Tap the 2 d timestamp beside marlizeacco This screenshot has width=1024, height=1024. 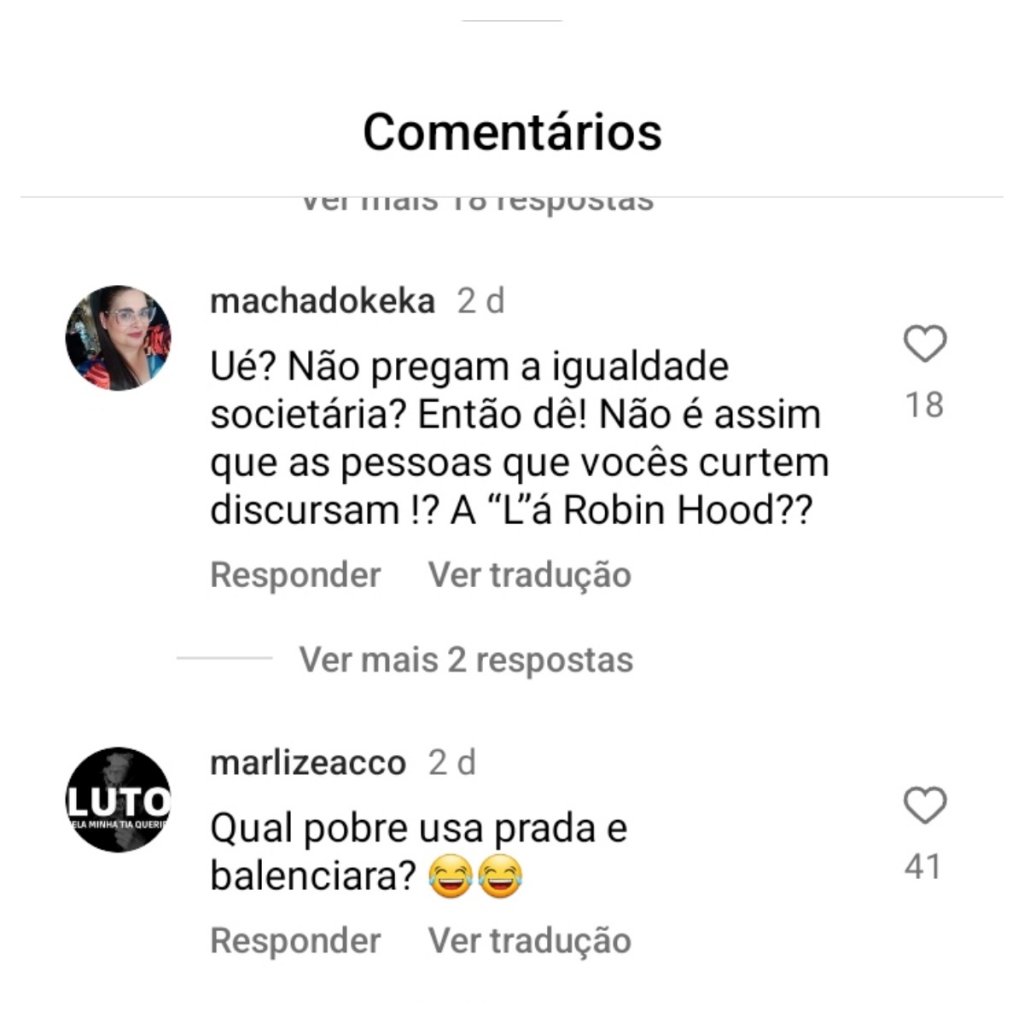(452, 763)
